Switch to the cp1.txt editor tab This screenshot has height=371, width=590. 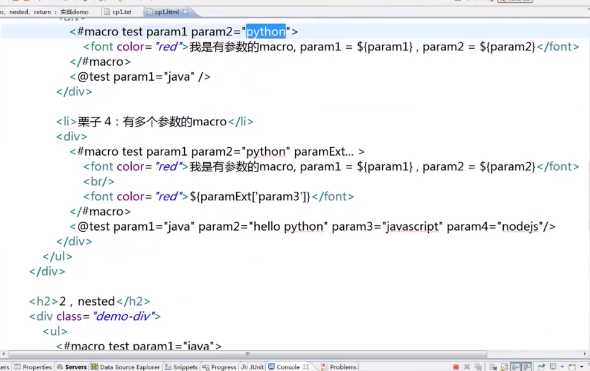coord(118,12)
